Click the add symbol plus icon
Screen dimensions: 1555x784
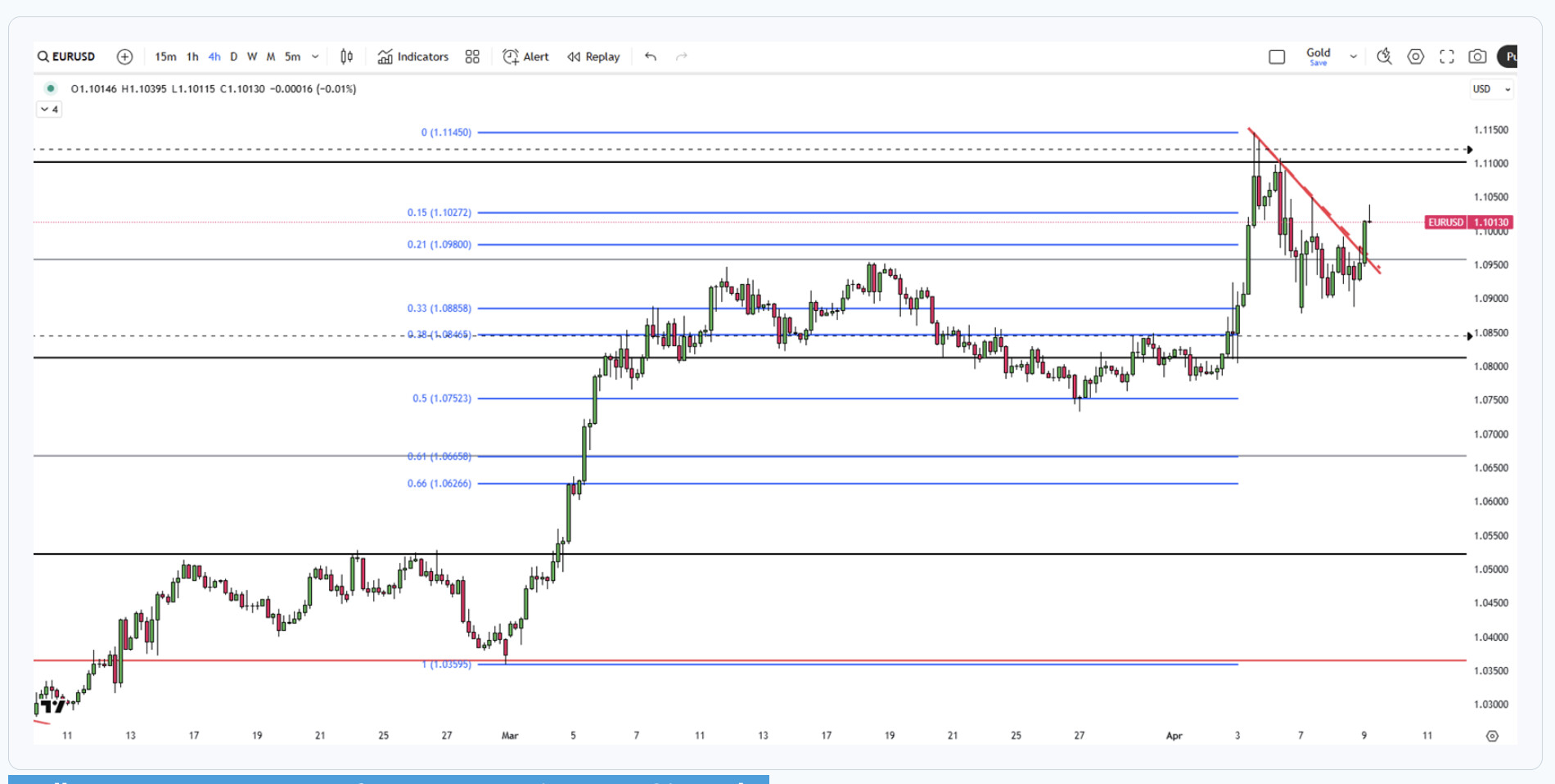(124, 56)
